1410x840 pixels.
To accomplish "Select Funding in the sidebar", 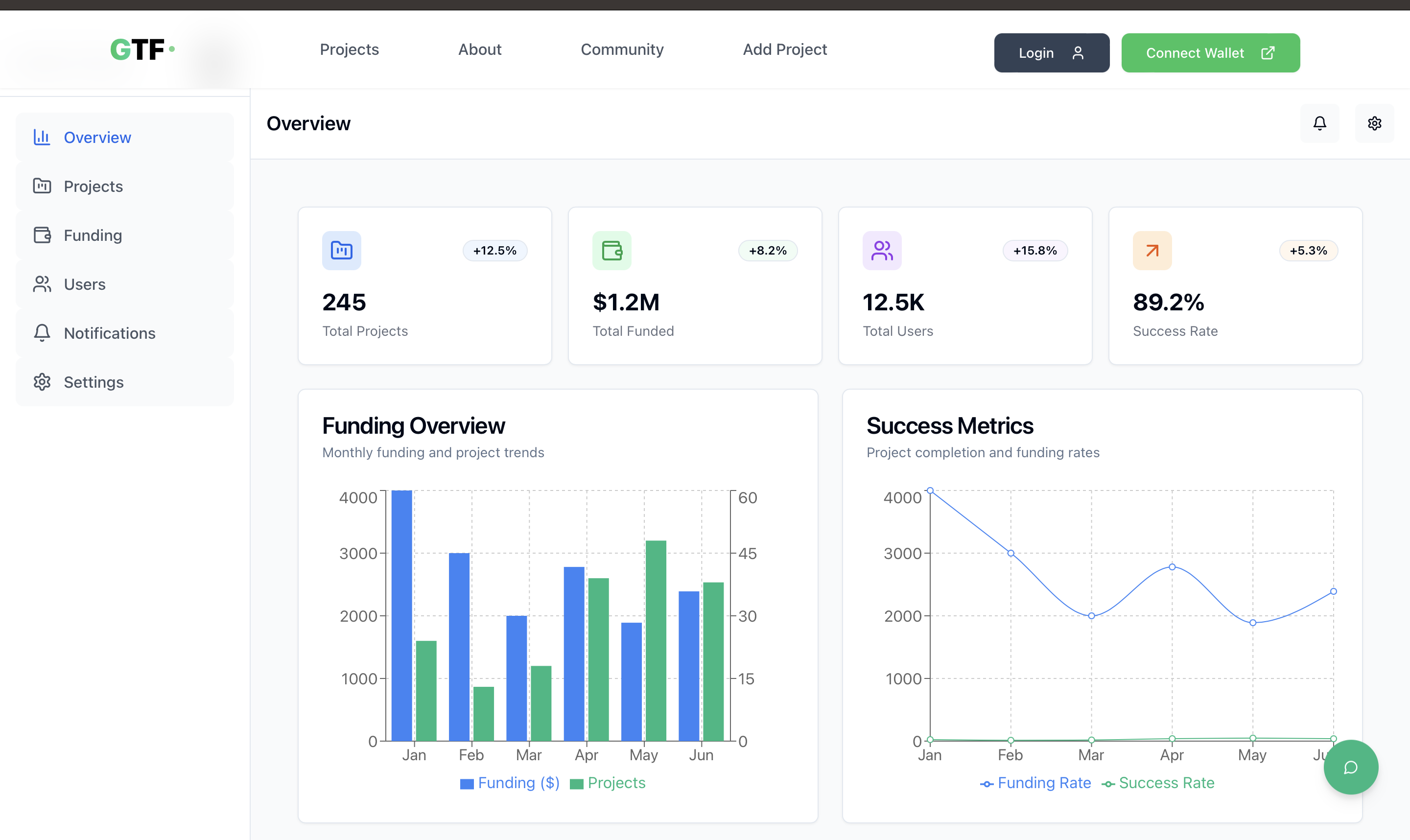I will pos(93,235).
